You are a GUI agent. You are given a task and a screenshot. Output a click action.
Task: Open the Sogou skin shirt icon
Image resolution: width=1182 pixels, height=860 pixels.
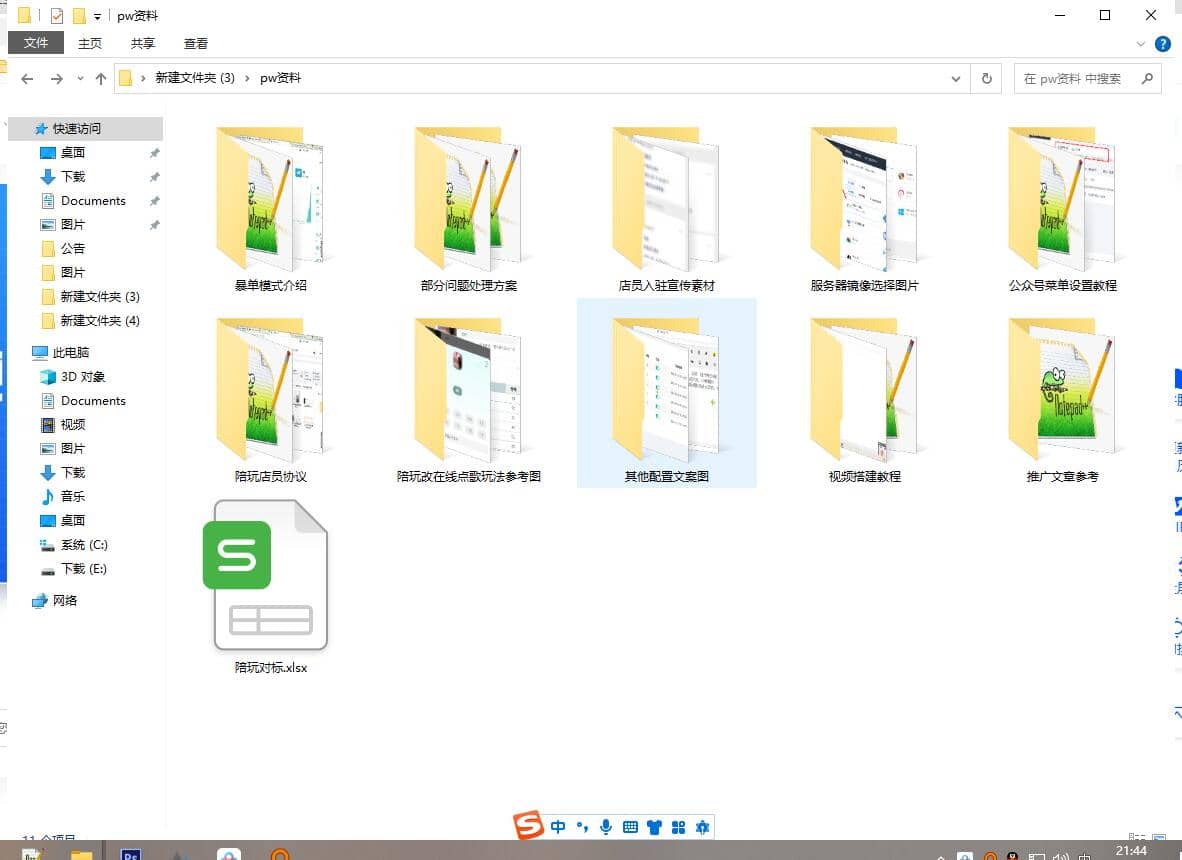pyautogui.click(x=654, y=827)
